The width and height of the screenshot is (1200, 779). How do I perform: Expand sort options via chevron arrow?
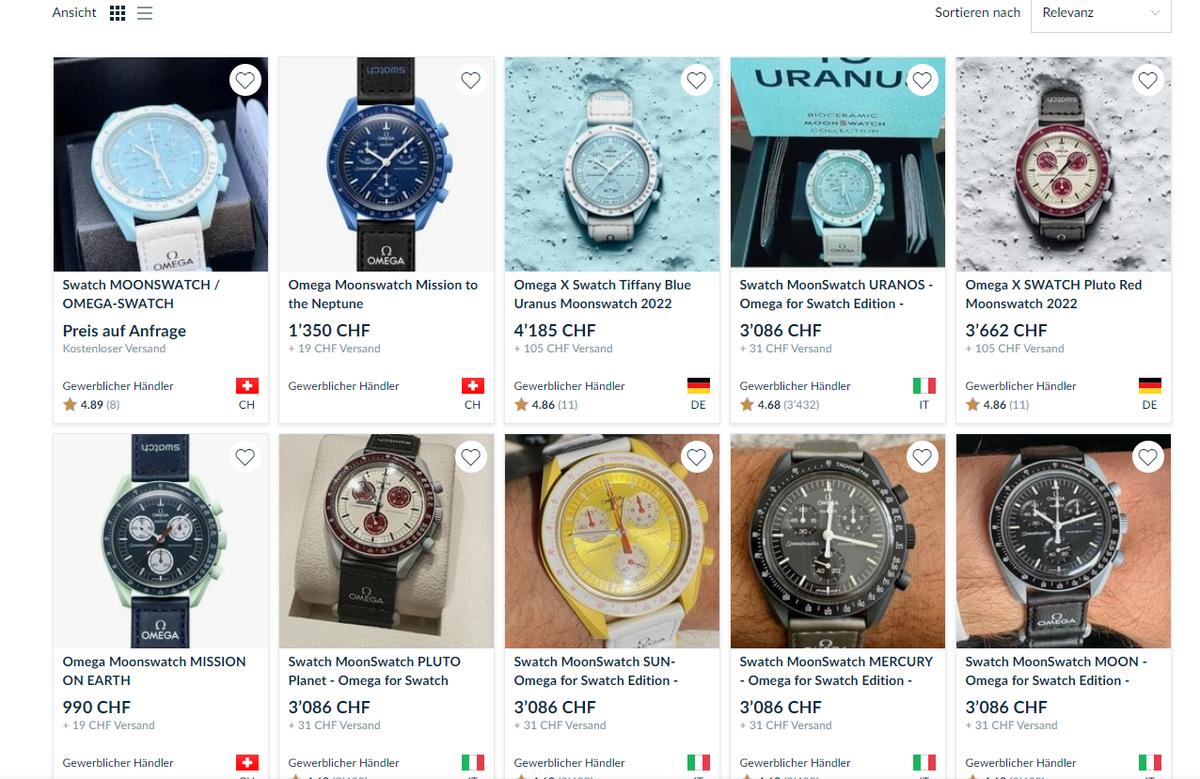pyautogui.click(x=1155, y=13)
